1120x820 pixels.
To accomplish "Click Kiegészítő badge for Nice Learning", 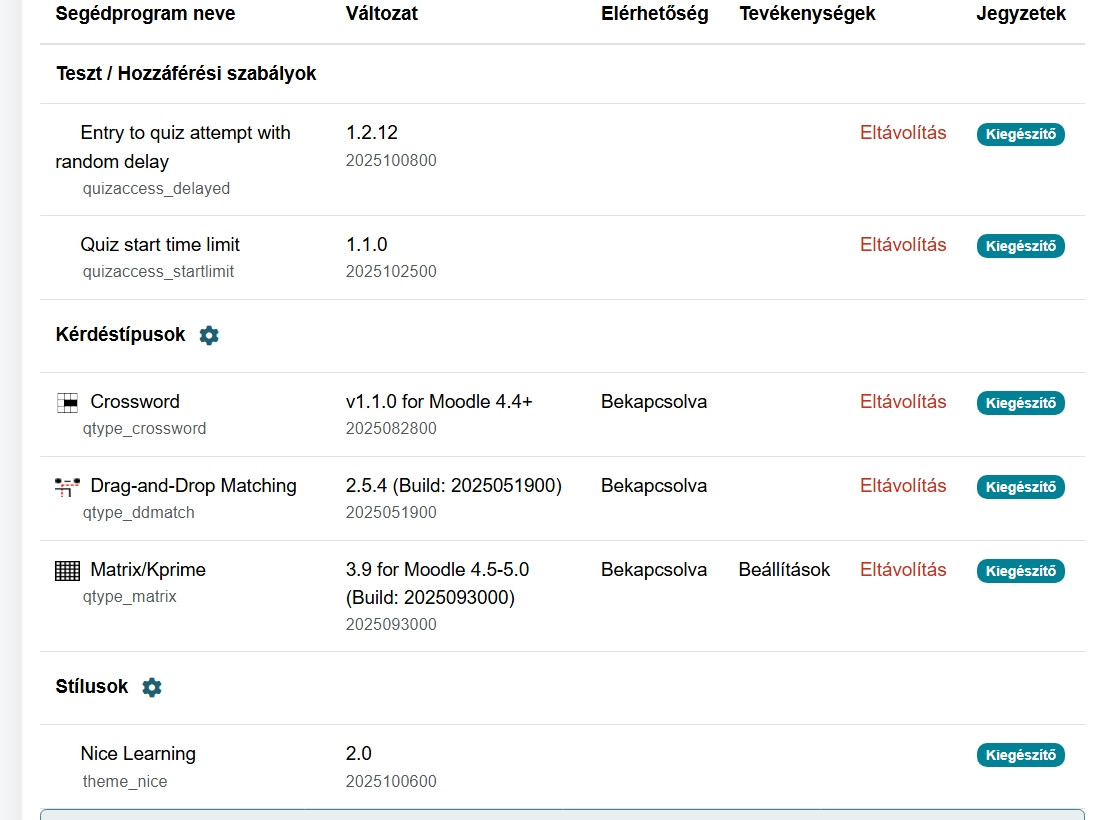I will 1020,755.
